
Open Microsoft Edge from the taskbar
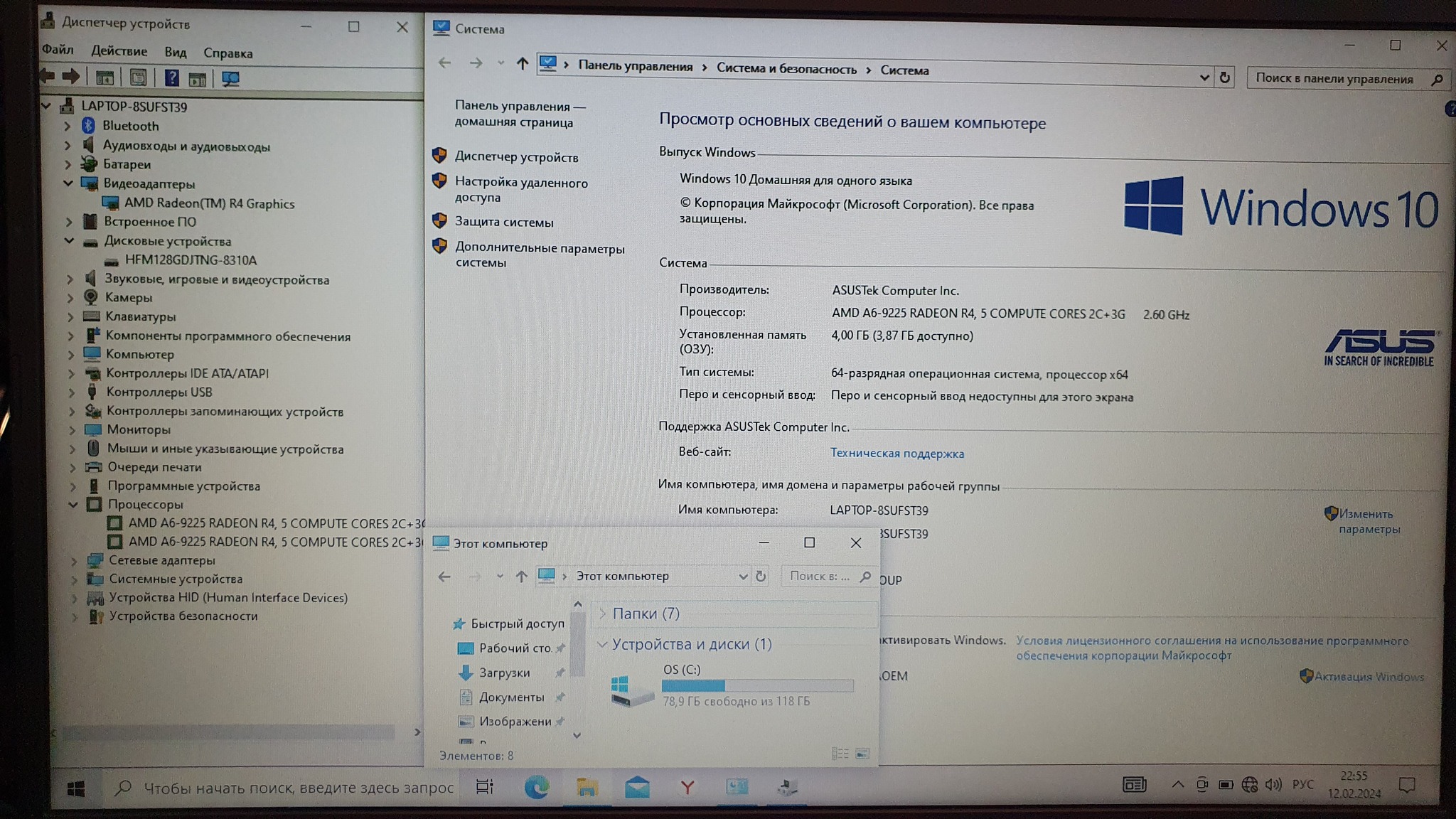[537, 787]
